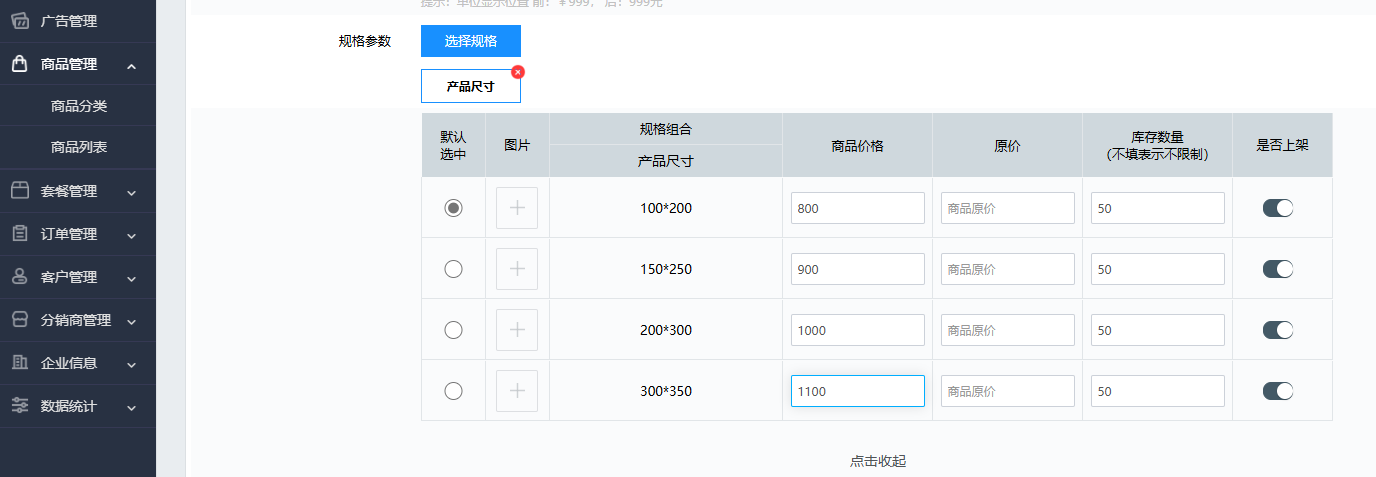Click the 客户管理 person icon
Screen dimensions: 1376x477
[20, 277]
